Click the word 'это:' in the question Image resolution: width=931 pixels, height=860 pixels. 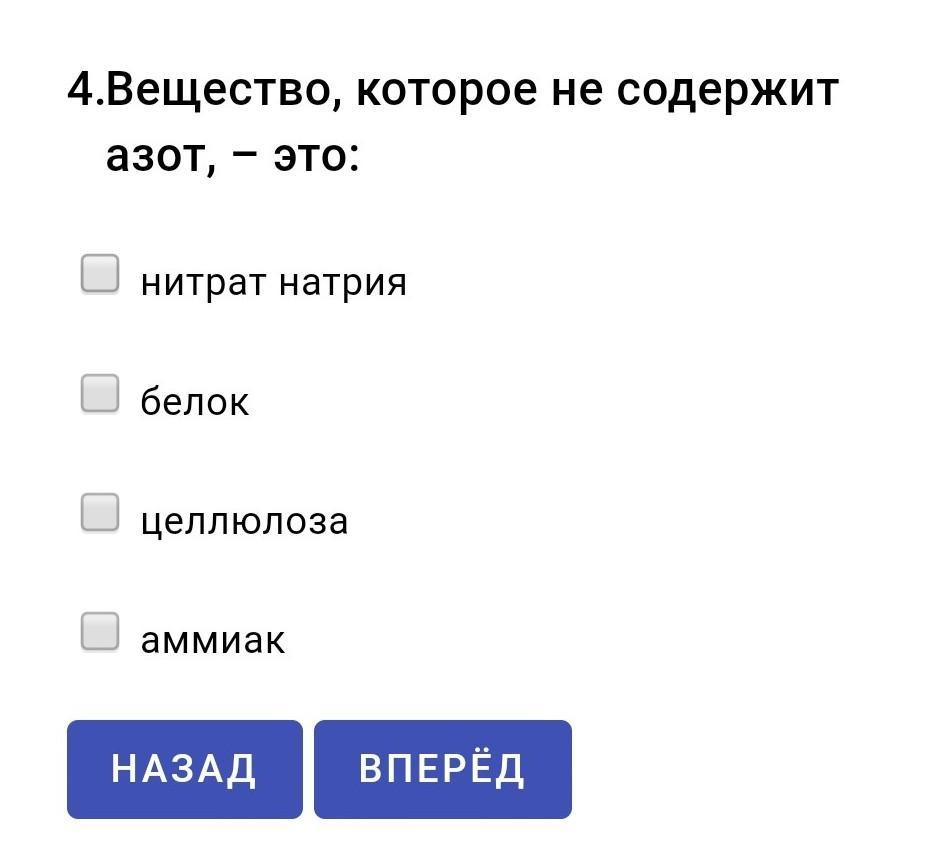[x=316, y=157]
